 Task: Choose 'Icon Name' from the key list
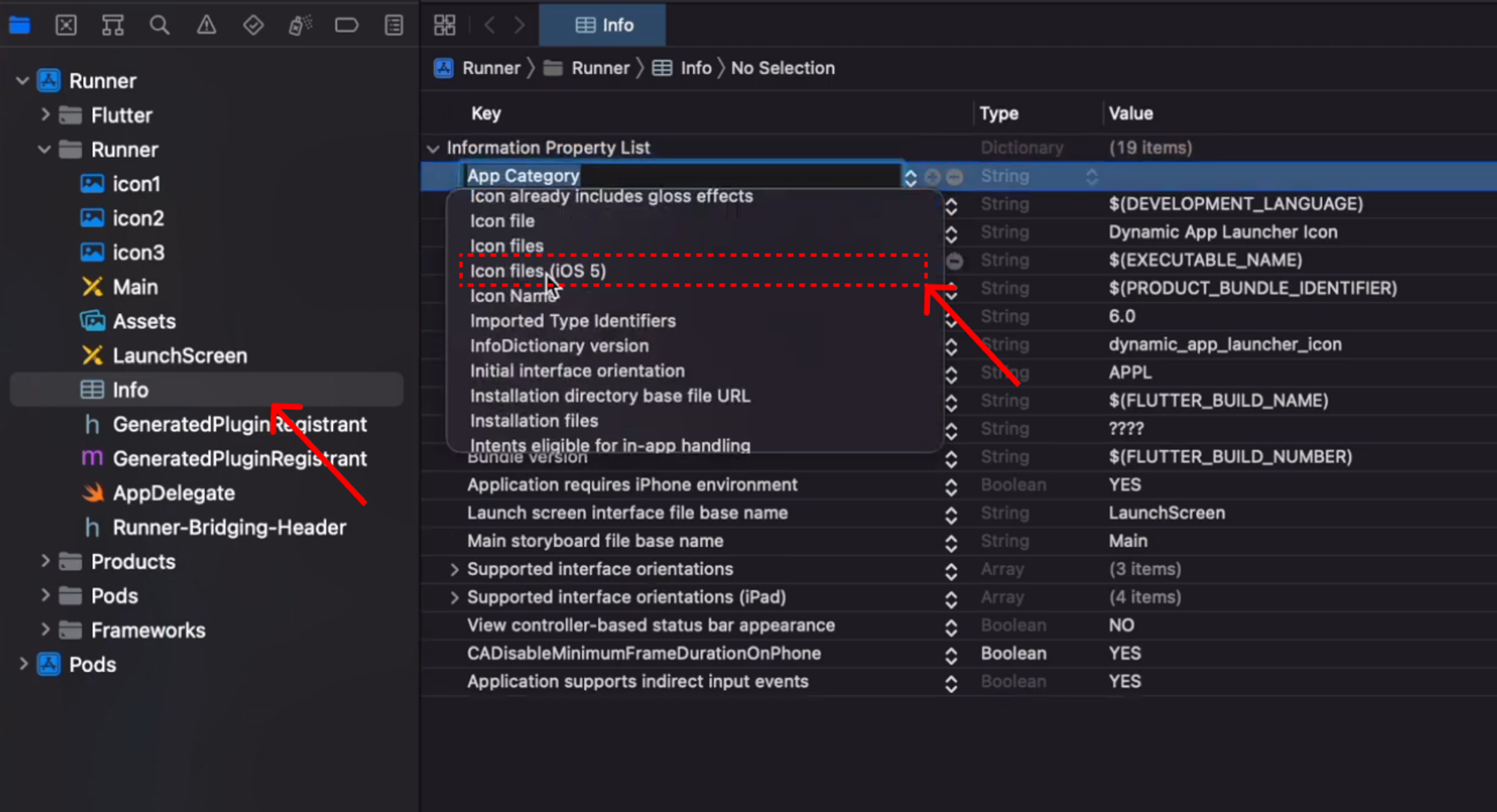click(513, 296)
